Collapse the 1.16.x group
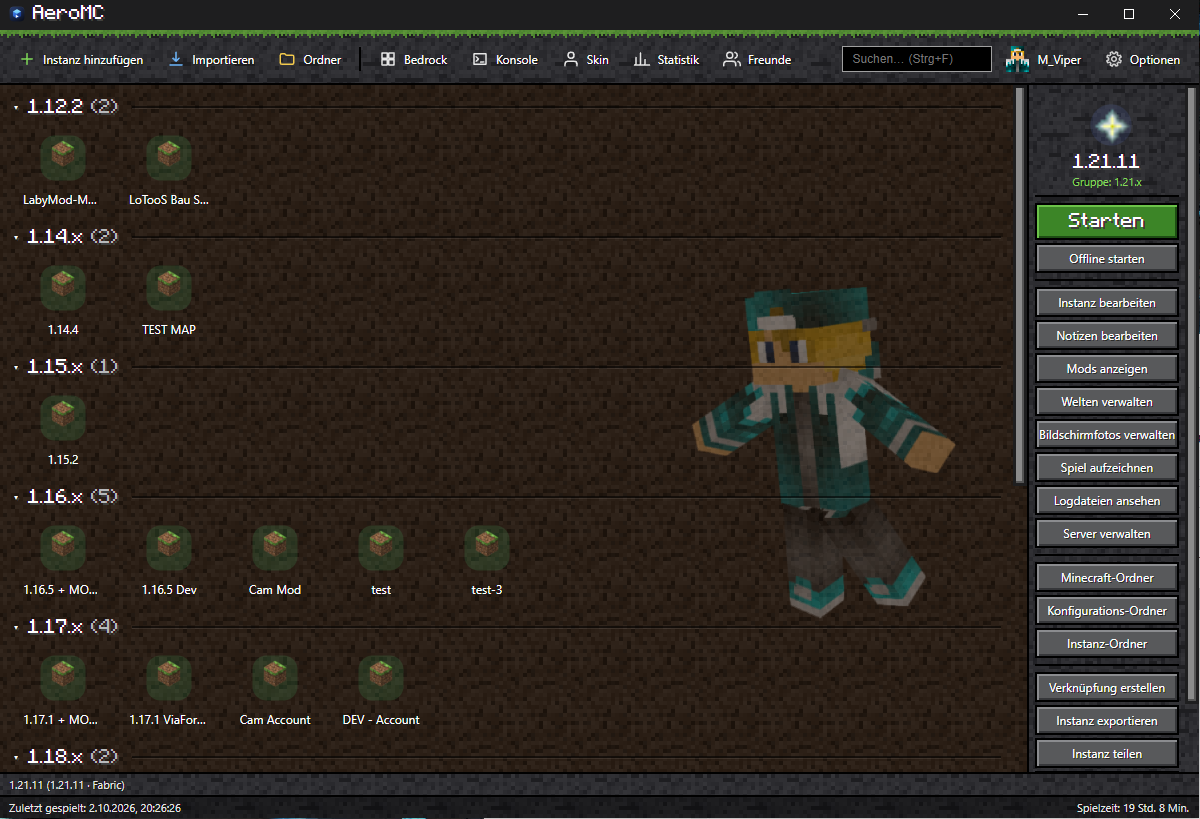Image resolution: width=1200 pixels, height=819 pixels. [x=17, y=497]
